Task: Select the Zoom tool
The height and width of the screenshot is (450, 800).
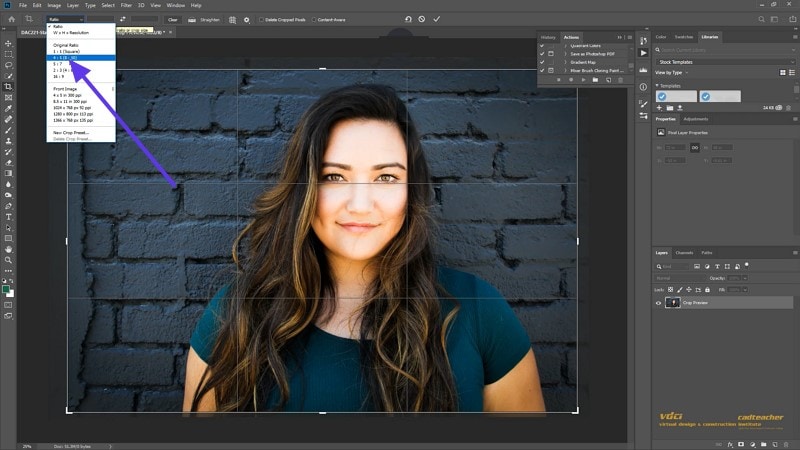Action: [8, 260]
